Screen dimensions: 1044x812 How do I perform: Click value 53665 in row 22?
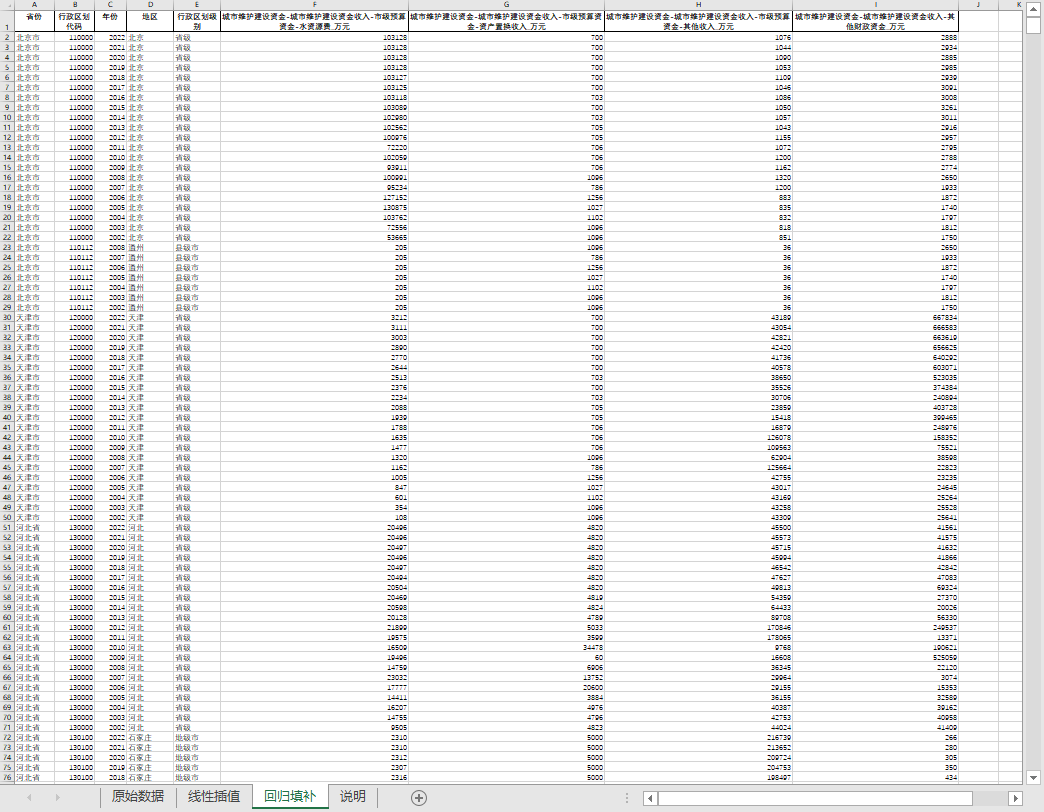pos(314,238)
